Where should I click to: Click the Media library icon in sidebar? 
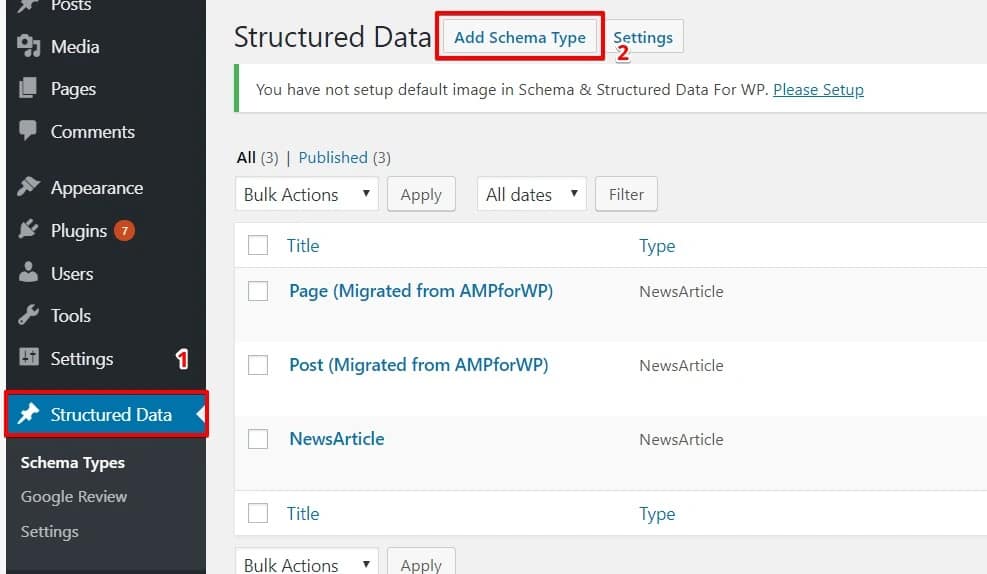[x=29, y=46]
